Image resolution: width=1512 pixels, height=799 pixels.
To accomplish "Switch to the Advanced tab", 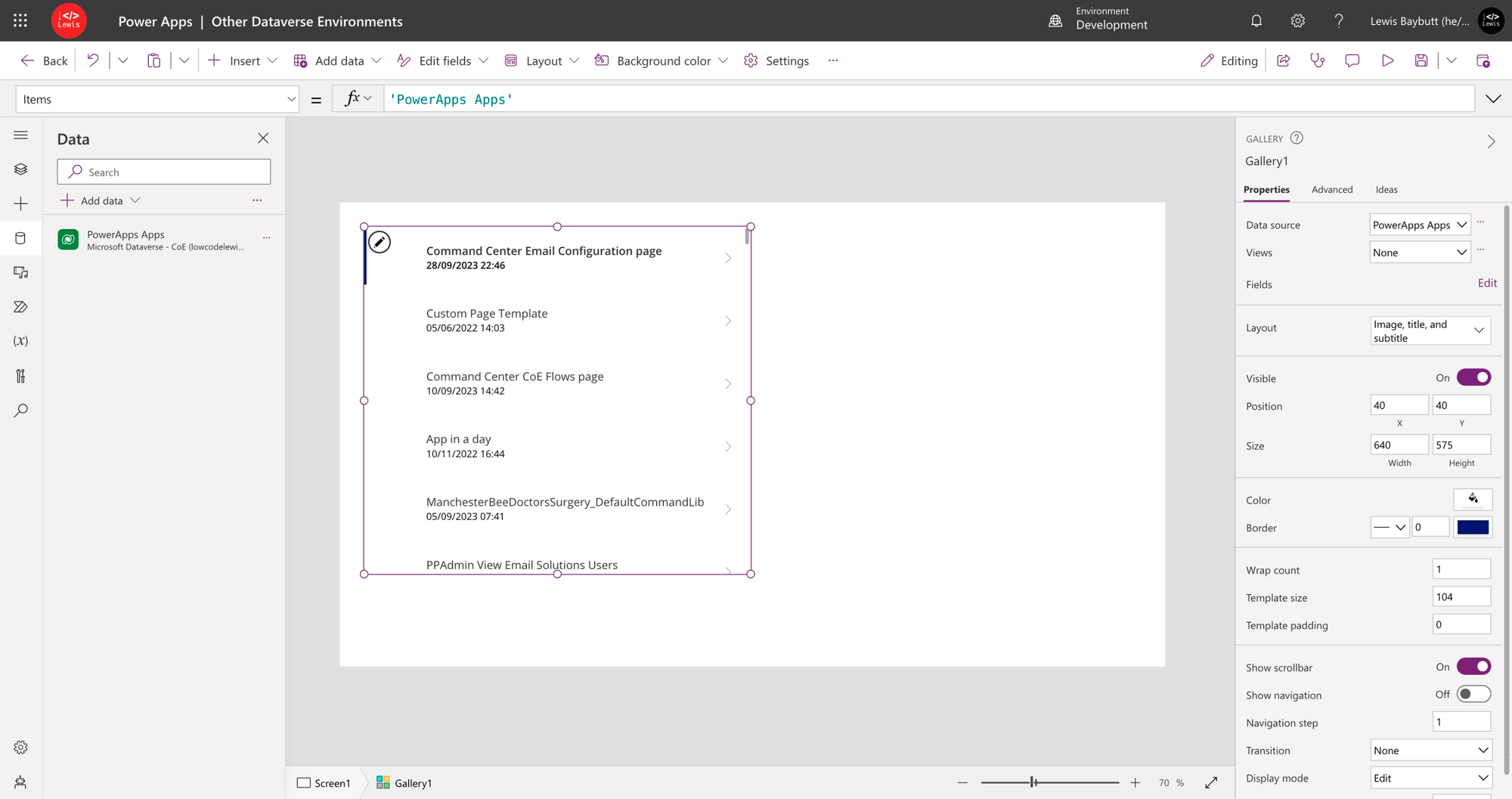I will (1332, 190).
